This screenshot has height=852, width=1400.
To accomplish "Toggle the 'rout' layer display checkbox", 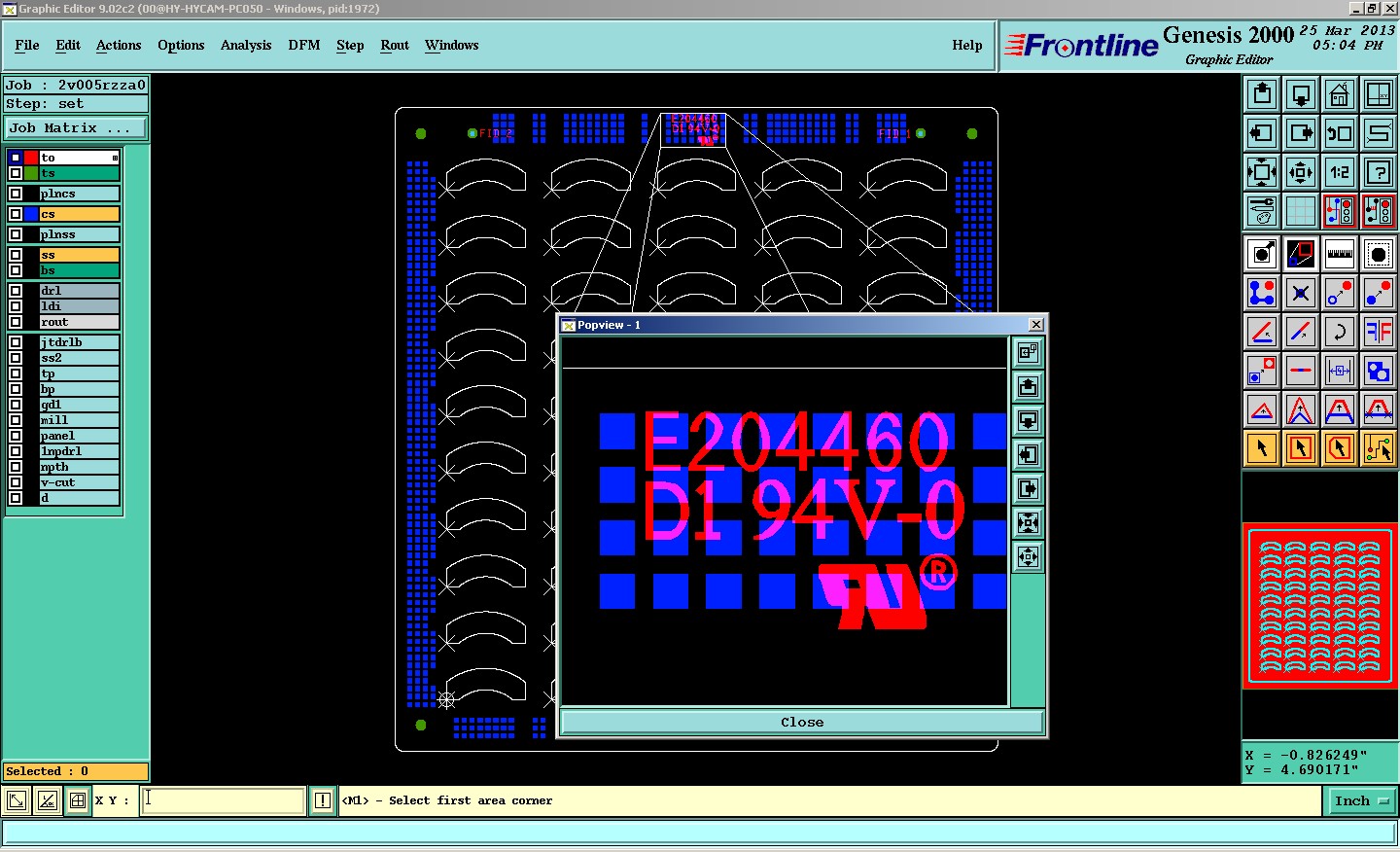I will (16, 322).
